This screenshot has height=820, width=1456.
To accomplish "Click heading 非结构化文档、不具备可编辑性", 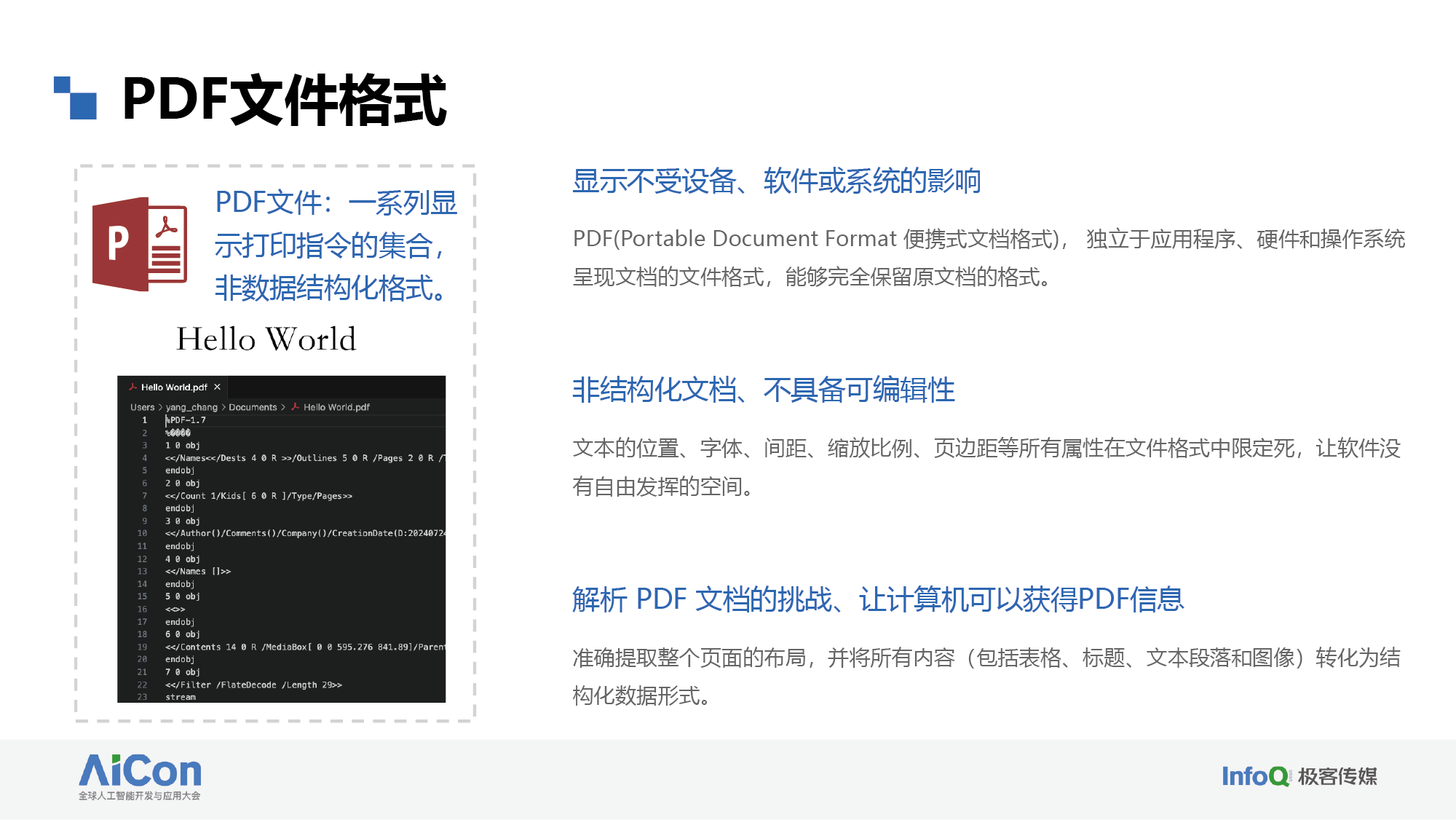I will (763, 390).
